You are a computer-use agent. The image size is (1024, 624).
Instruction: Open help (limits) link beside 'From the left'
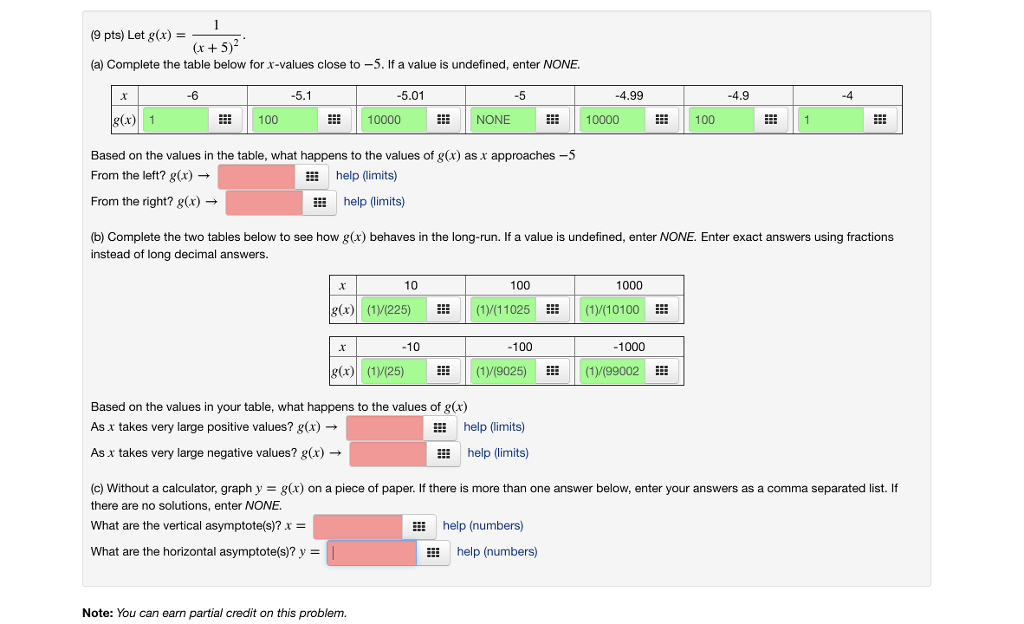[366, 176]
